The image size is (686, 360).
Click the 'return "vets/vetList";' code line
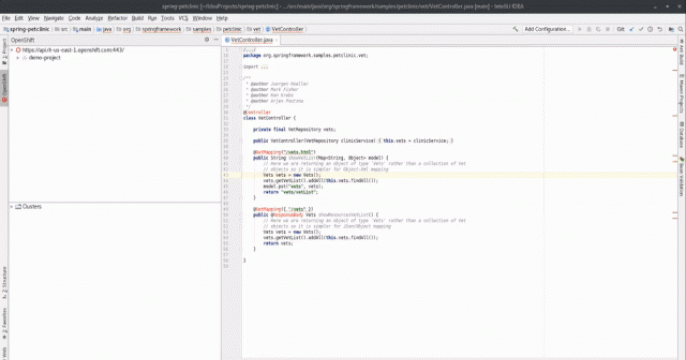[290, 192]
